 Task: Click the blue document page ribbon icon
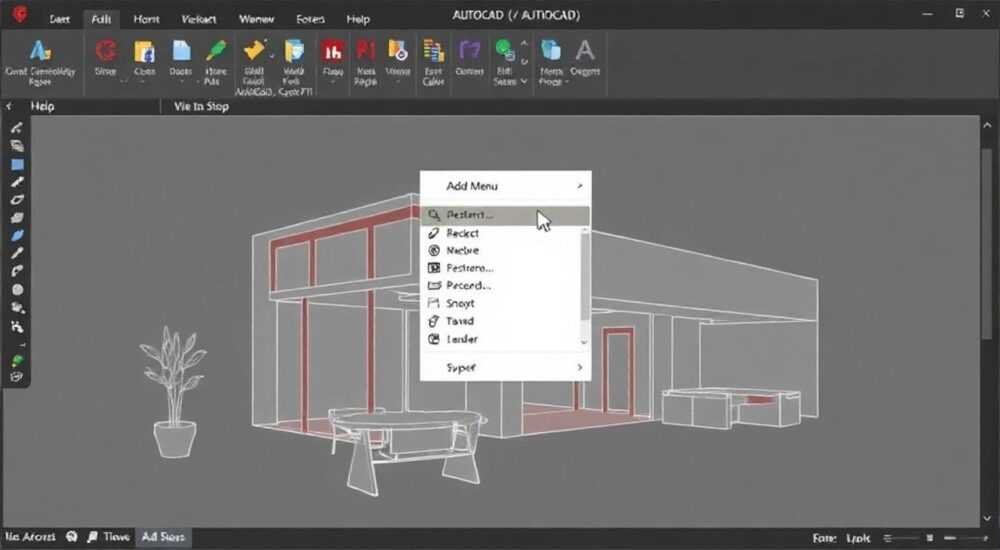click(x=181, y=50)
